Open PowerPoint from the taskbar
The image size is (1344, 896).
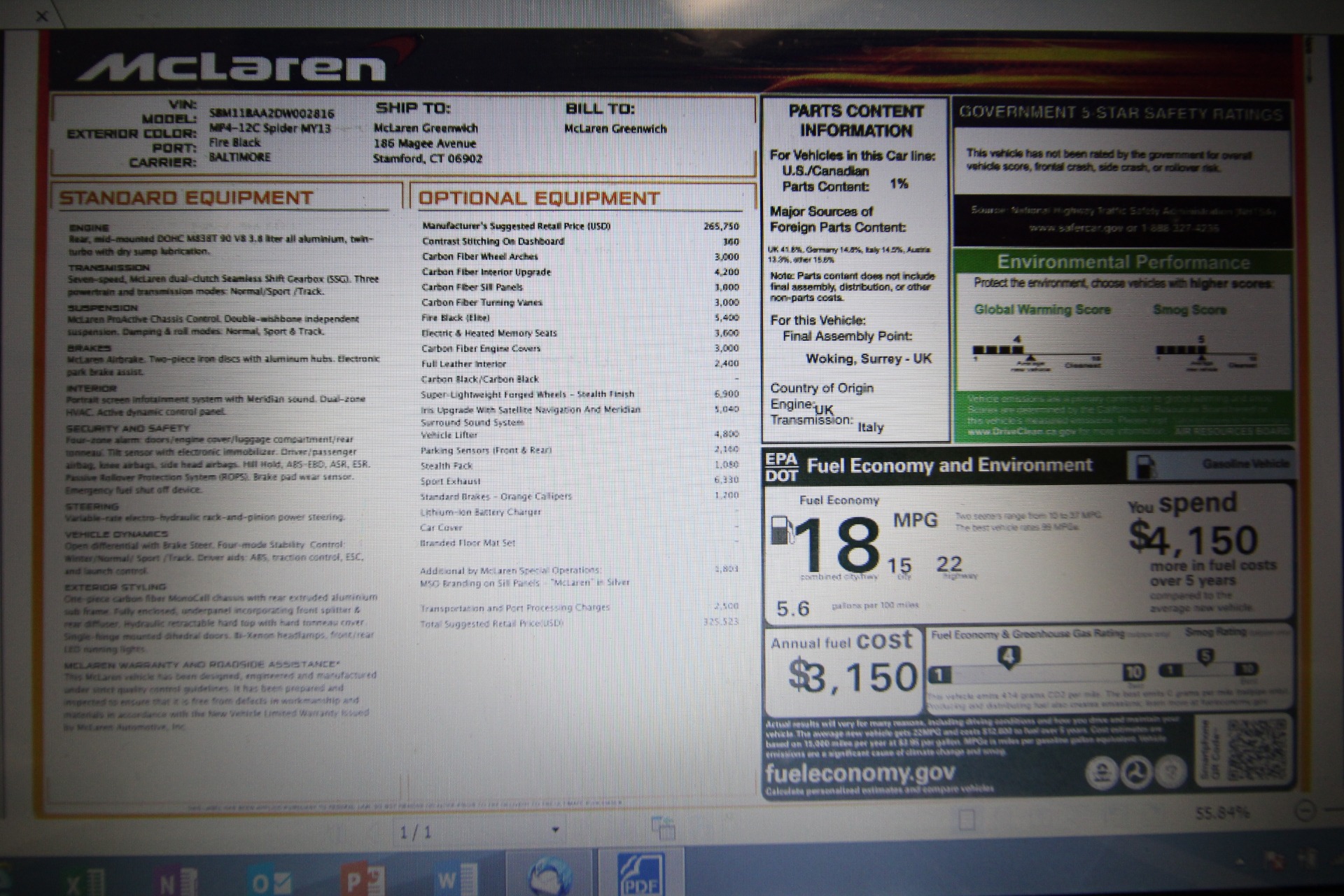[x=362, y=880]
